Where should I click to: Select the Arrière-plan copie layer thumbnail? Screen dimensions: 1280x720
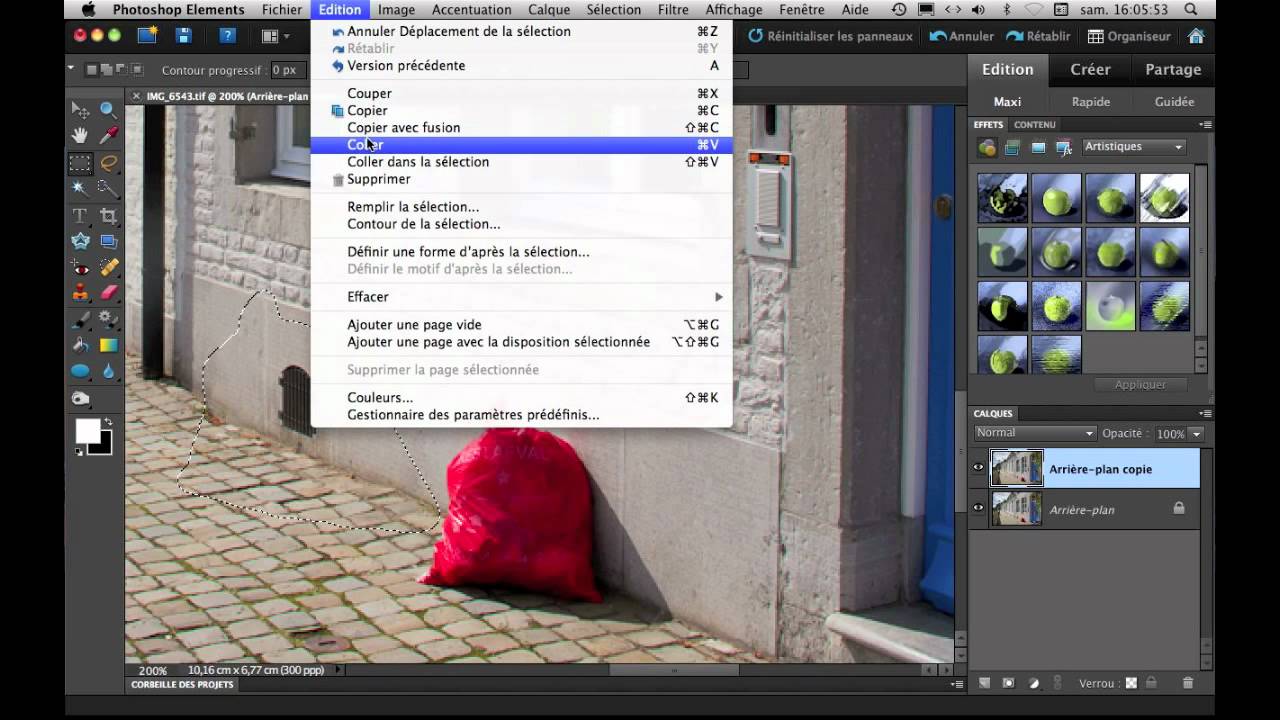[1016, 468]
